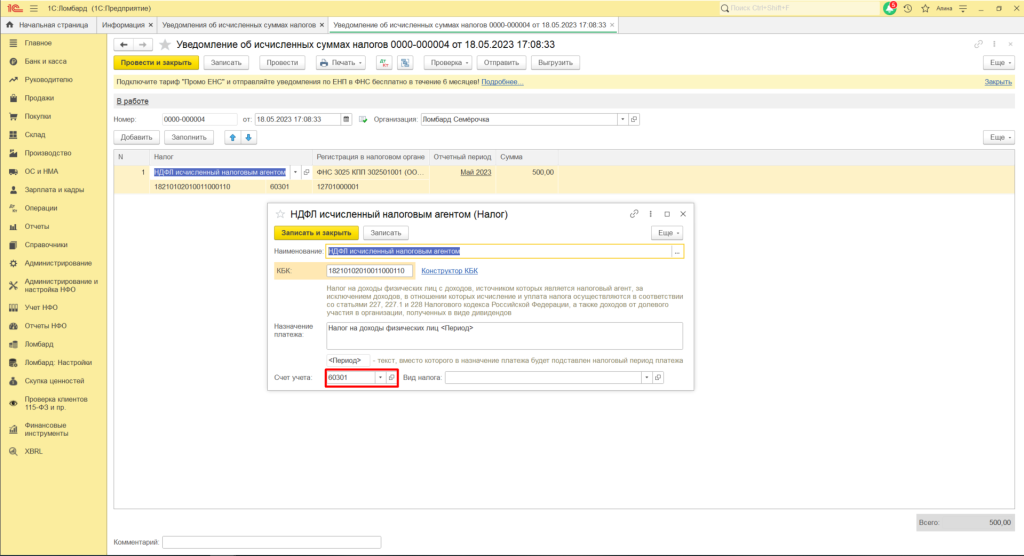Move row down with blue arrow
This screenshot has width=1024, height=556.
[248, 137]
